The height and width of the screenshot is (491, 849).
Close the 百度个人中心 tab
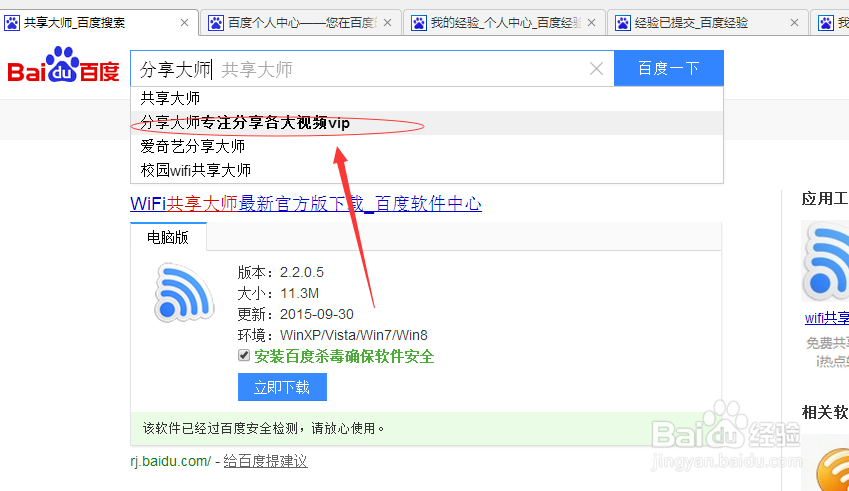click(388, 23)
